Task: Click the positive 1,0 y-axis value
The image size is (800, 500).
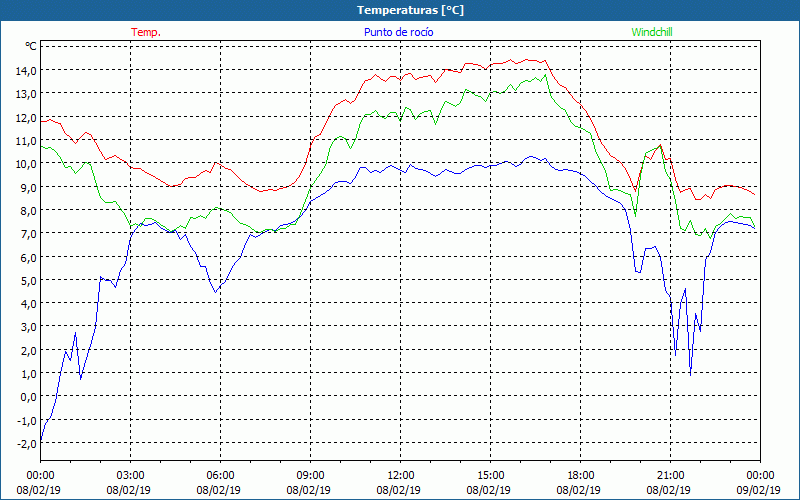Action: tap(28, 373)
